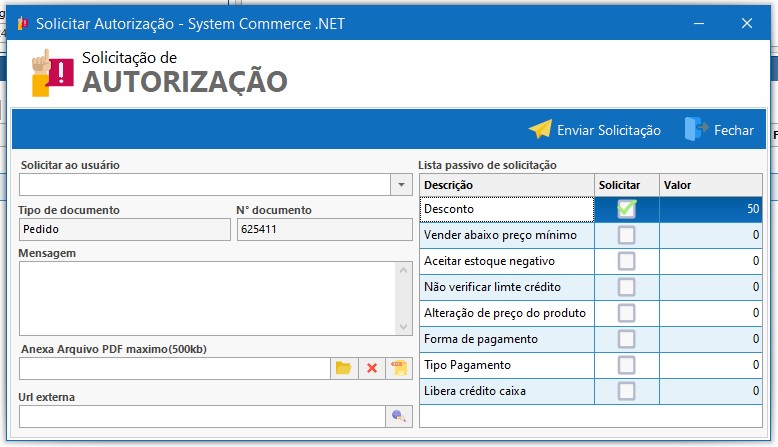This screenshot has width=778, height=447.
Task: Click the Enviar Solicitação paper plane icon
Action: pyautogui.click(x=540, y=129)
